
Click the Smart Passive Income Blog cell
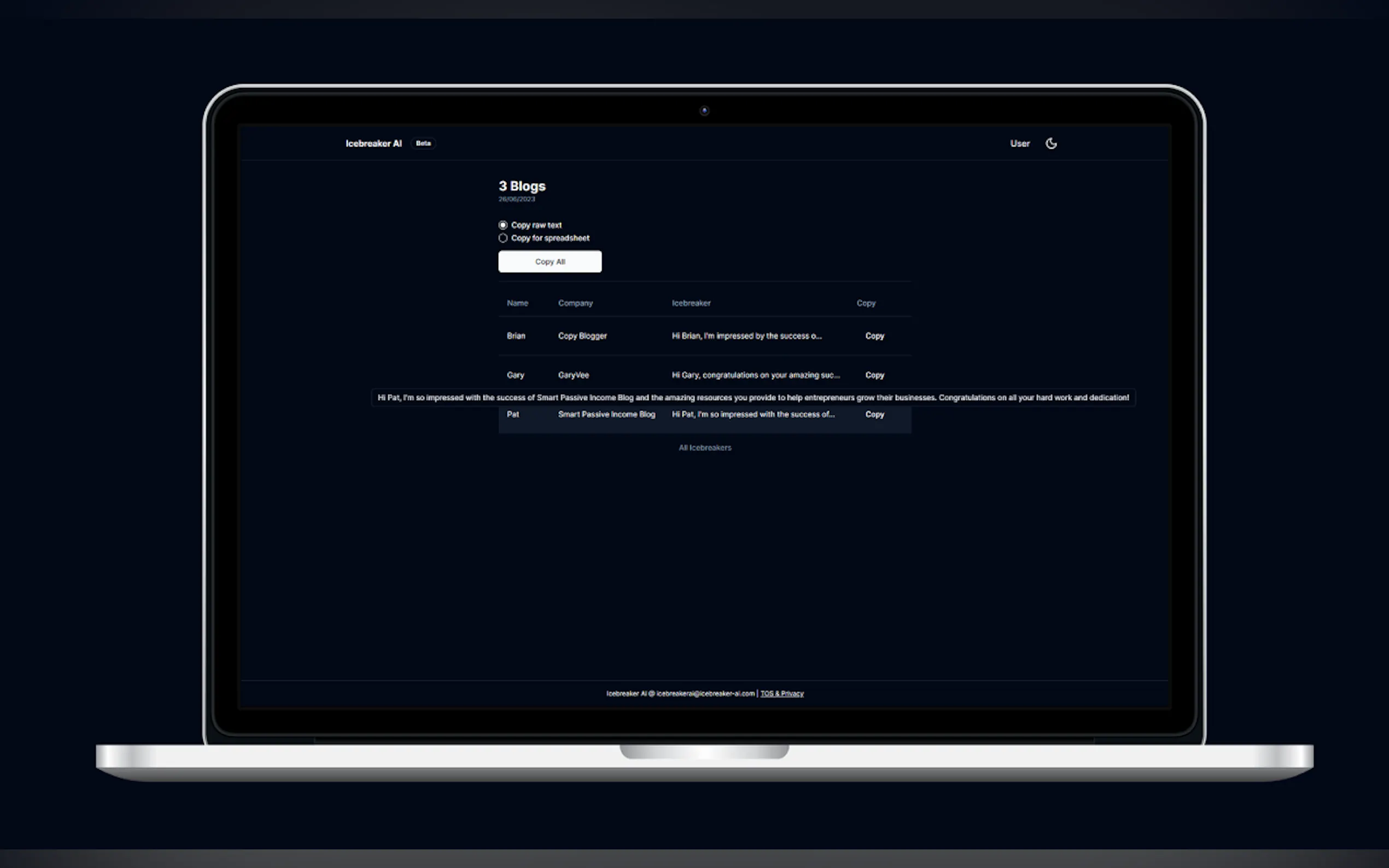click(x=606, y=414)
